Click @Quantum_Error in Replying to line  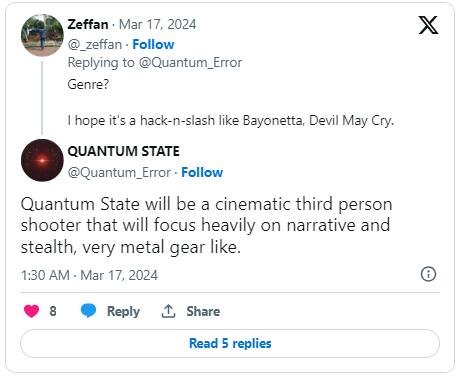pyautogui.click(x=190, y=63)
